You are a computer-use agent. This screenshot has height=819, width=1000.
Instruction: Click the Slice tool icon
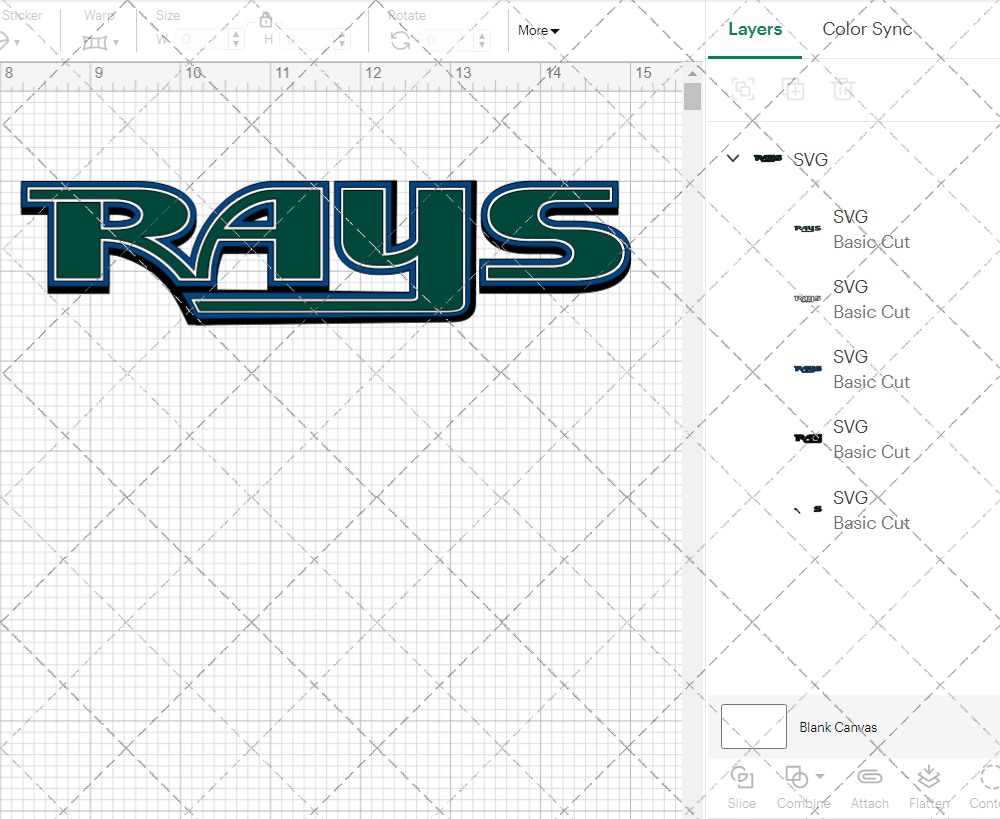tap(742, 778)
